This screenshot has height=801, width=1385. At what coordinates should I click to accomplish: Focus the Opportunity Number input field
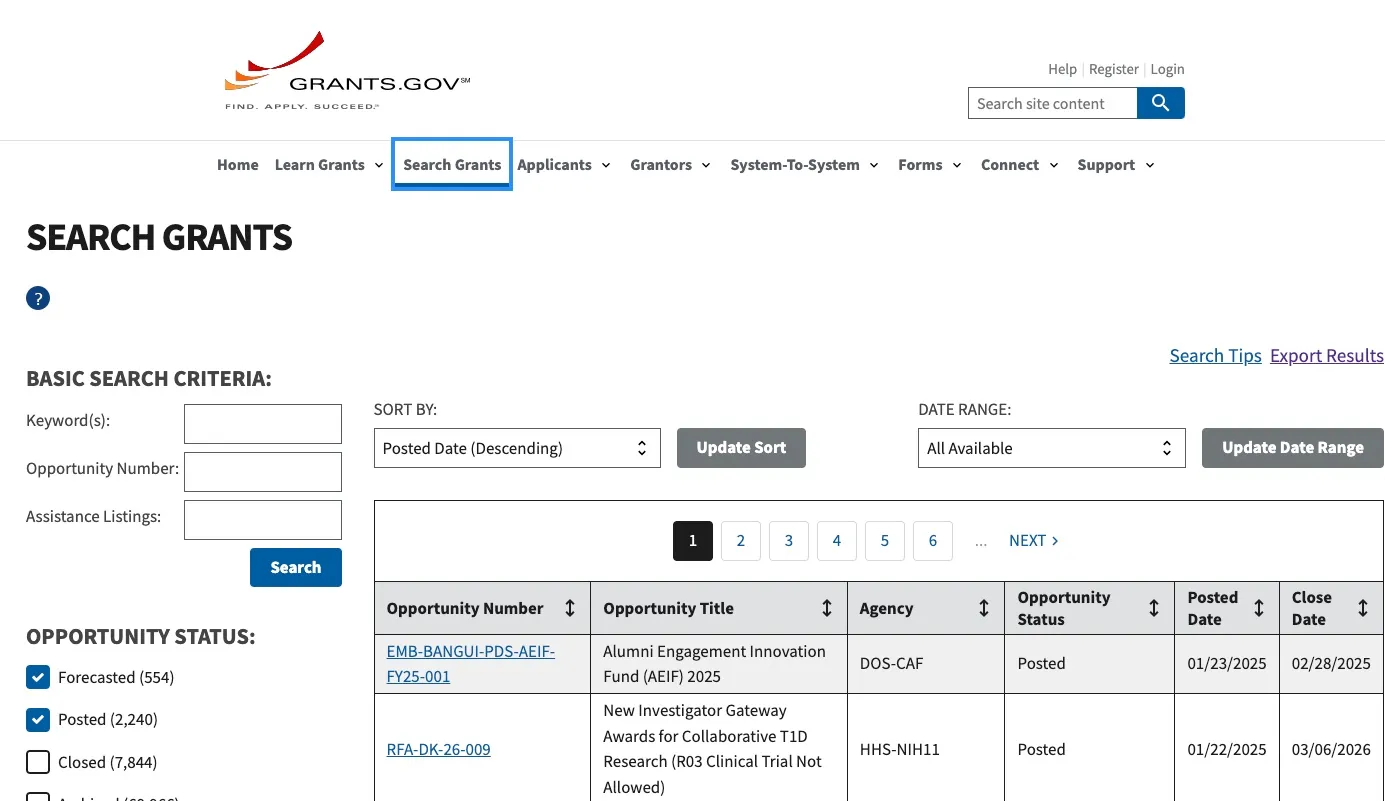pos(263,472)
